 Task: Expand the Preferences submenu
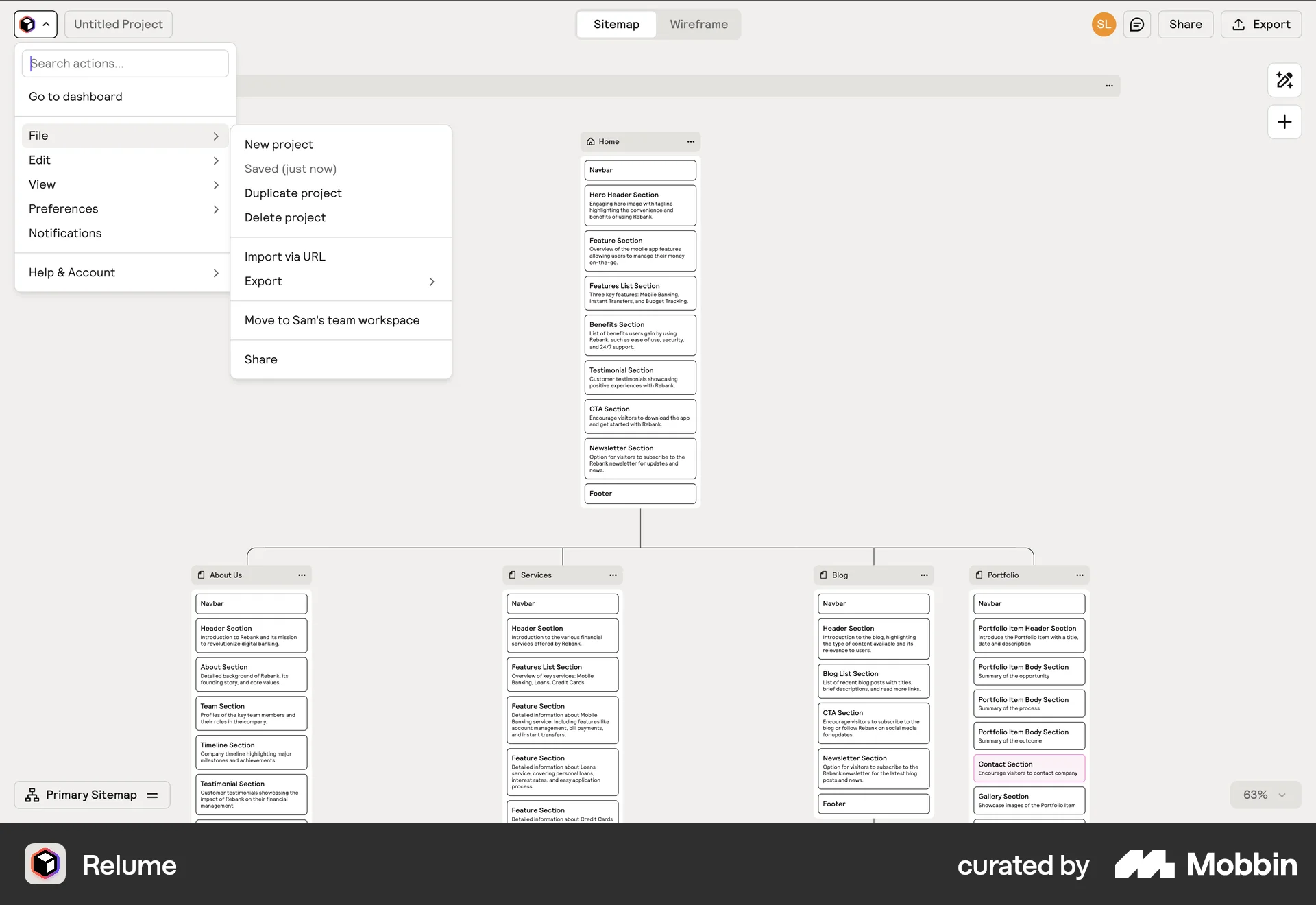click(216, 210)
